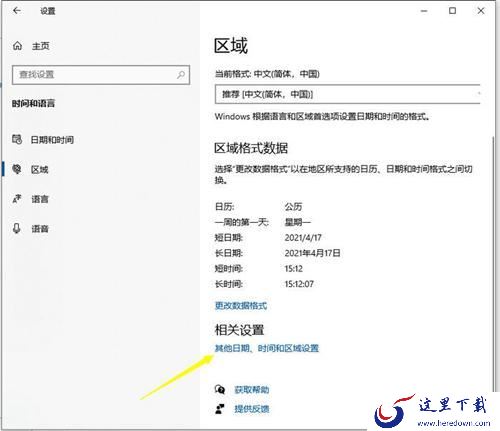This screenshot has width=500, height=431.
Task: Click the 语言 language icon
Action: coord(17,199)
